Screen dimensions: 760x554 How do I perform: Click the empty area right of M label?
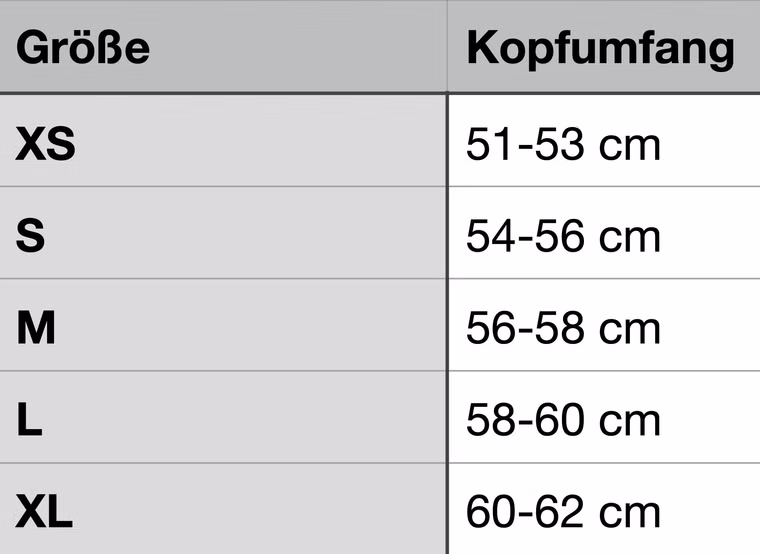(x=251, y=325)
